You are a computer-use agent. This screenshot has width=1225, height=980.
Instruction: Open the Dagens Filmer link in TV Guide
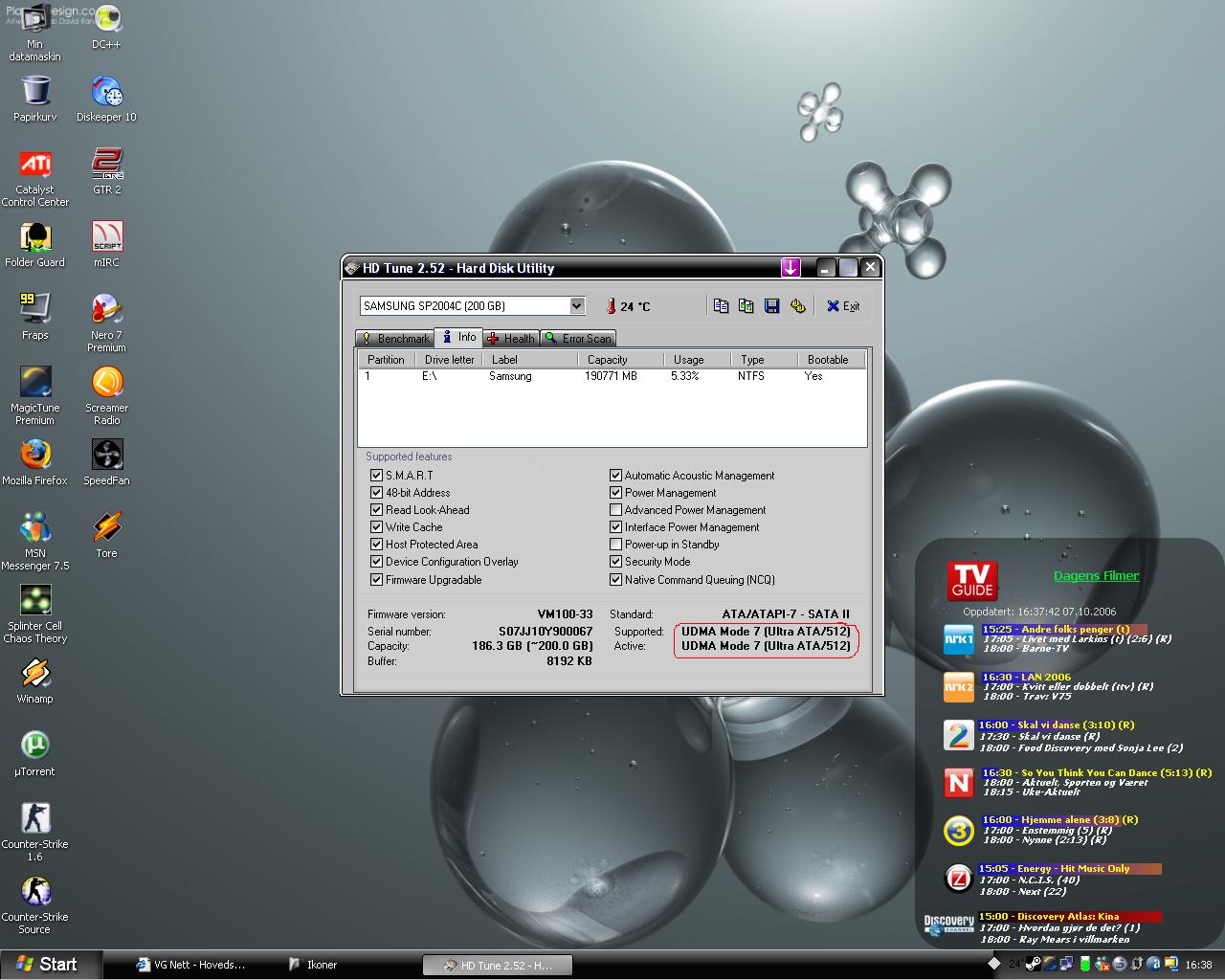pos(1096,576)
